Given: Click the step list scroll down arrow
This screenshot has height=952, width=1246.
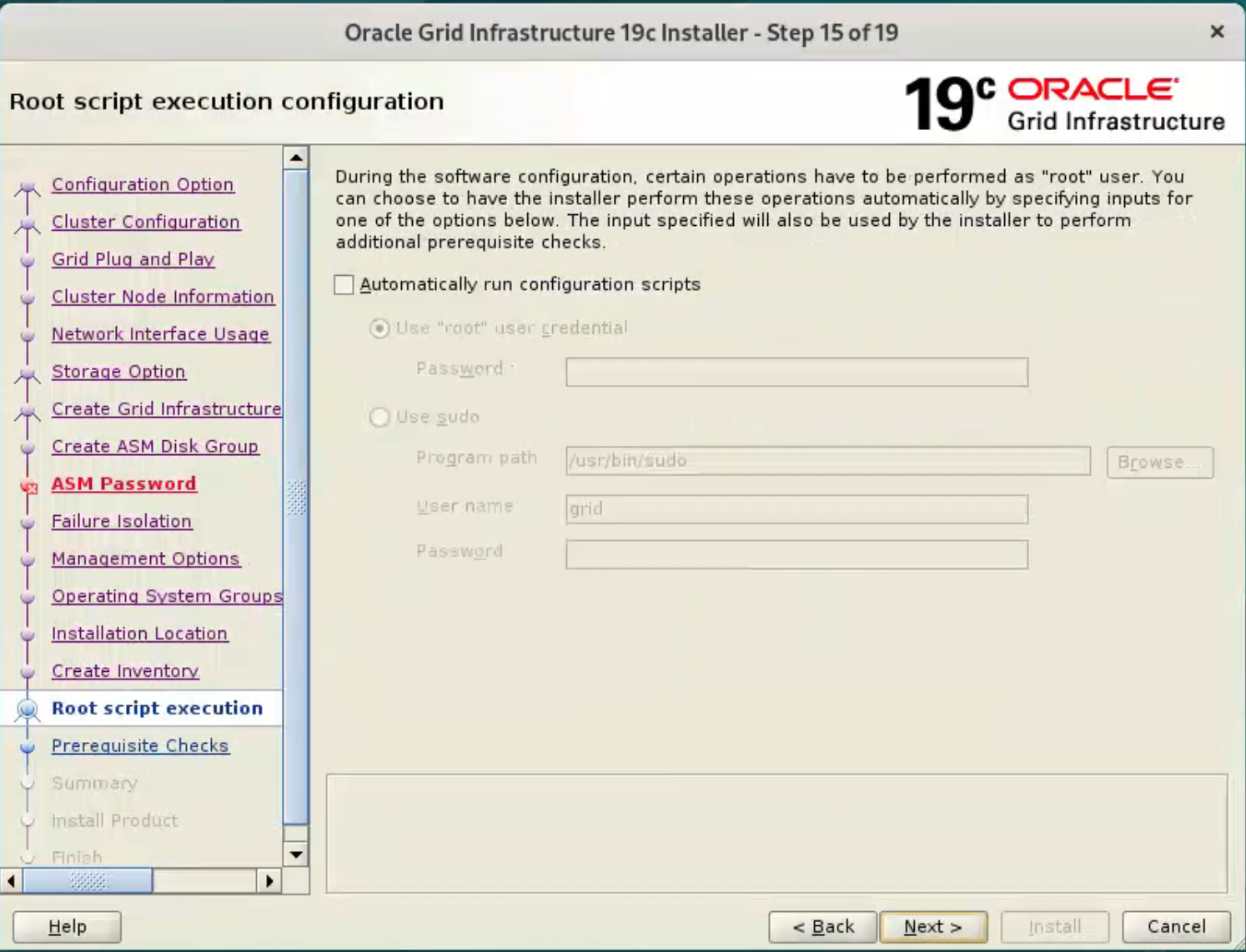Looking at the screenshot, I should [296, 854].
